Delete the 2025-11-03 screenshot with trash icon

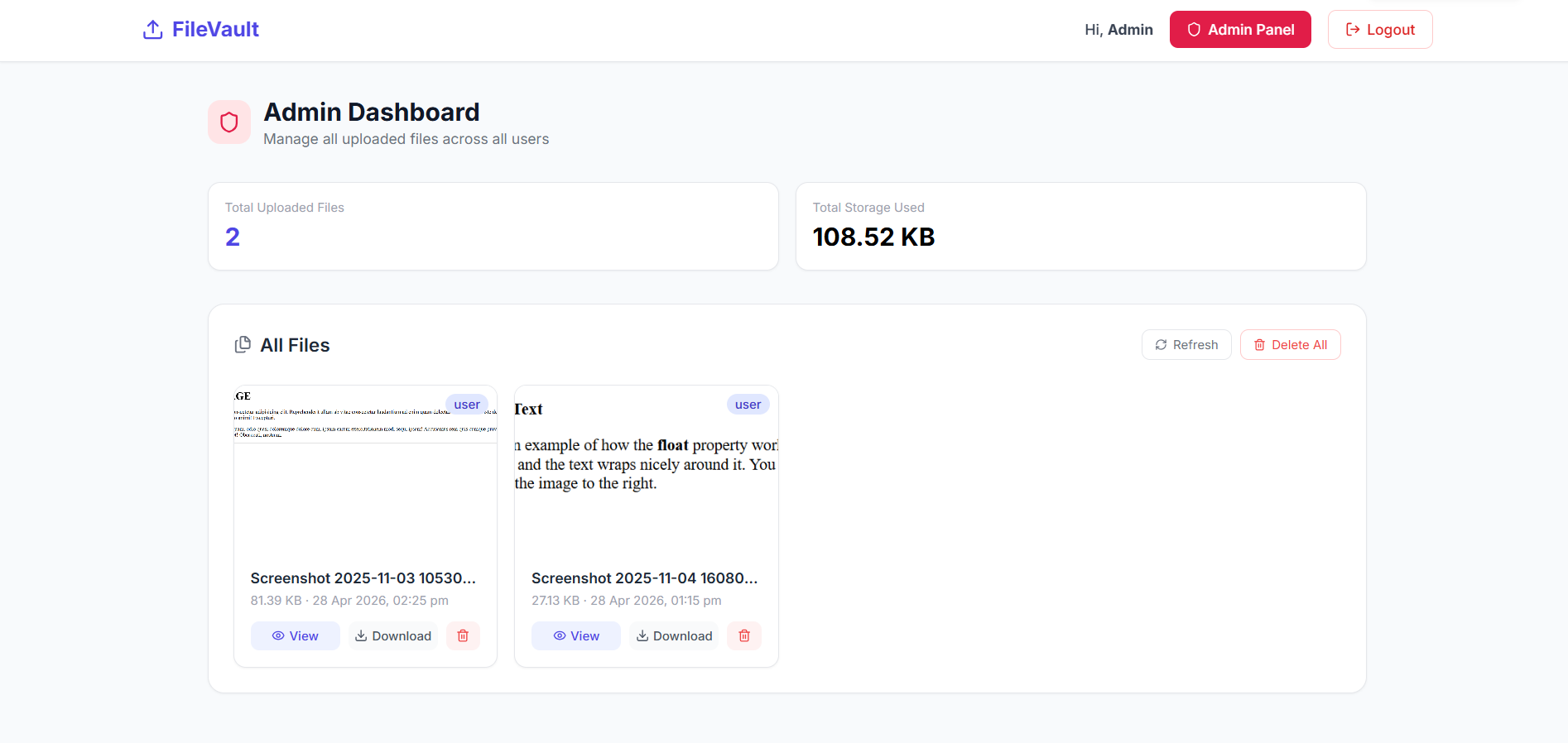pyautogui.click(x=463, y=635)
